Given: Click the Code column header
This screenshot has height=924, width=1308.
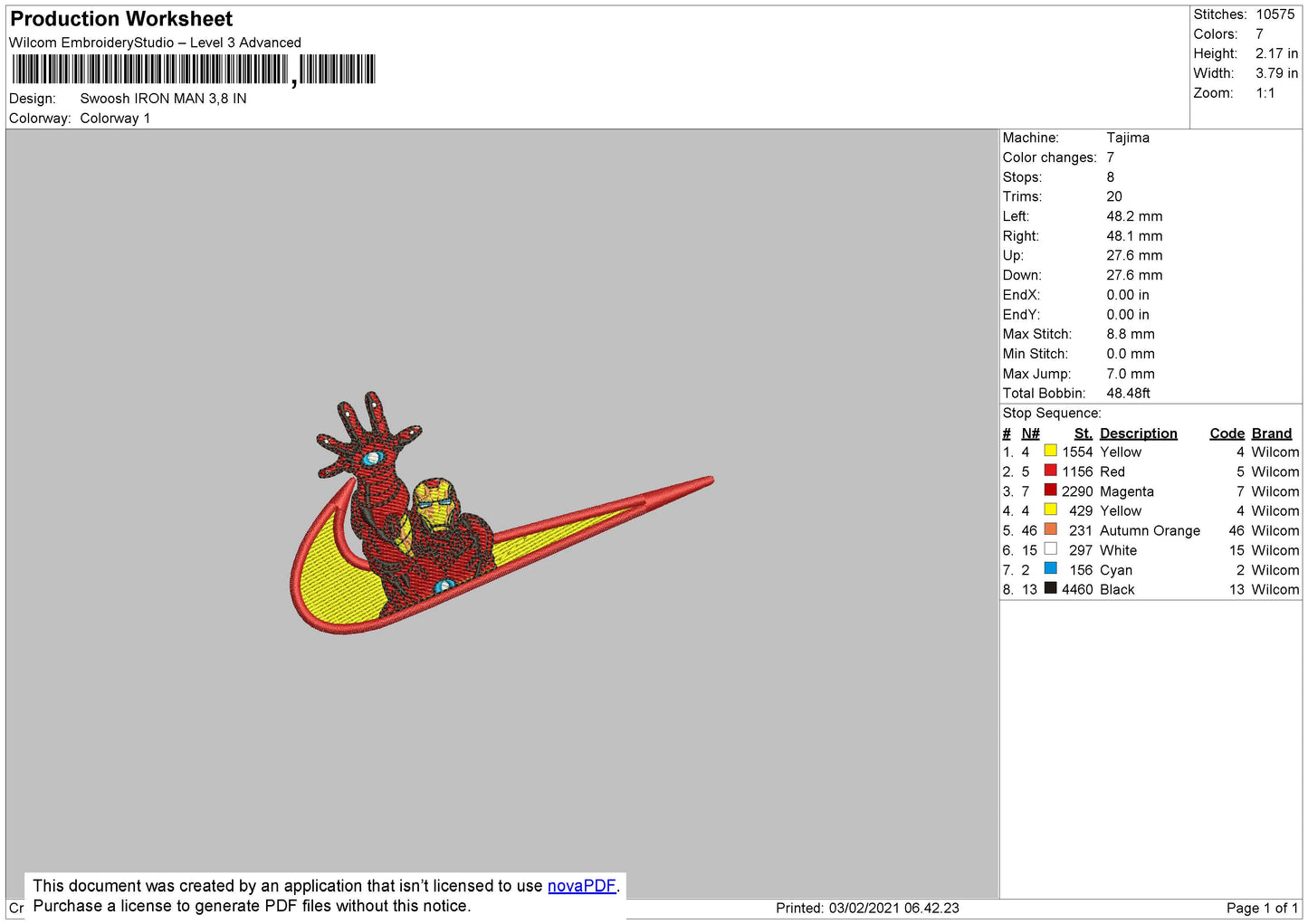Looking at the screenshot, I should tap(1227, 433).
